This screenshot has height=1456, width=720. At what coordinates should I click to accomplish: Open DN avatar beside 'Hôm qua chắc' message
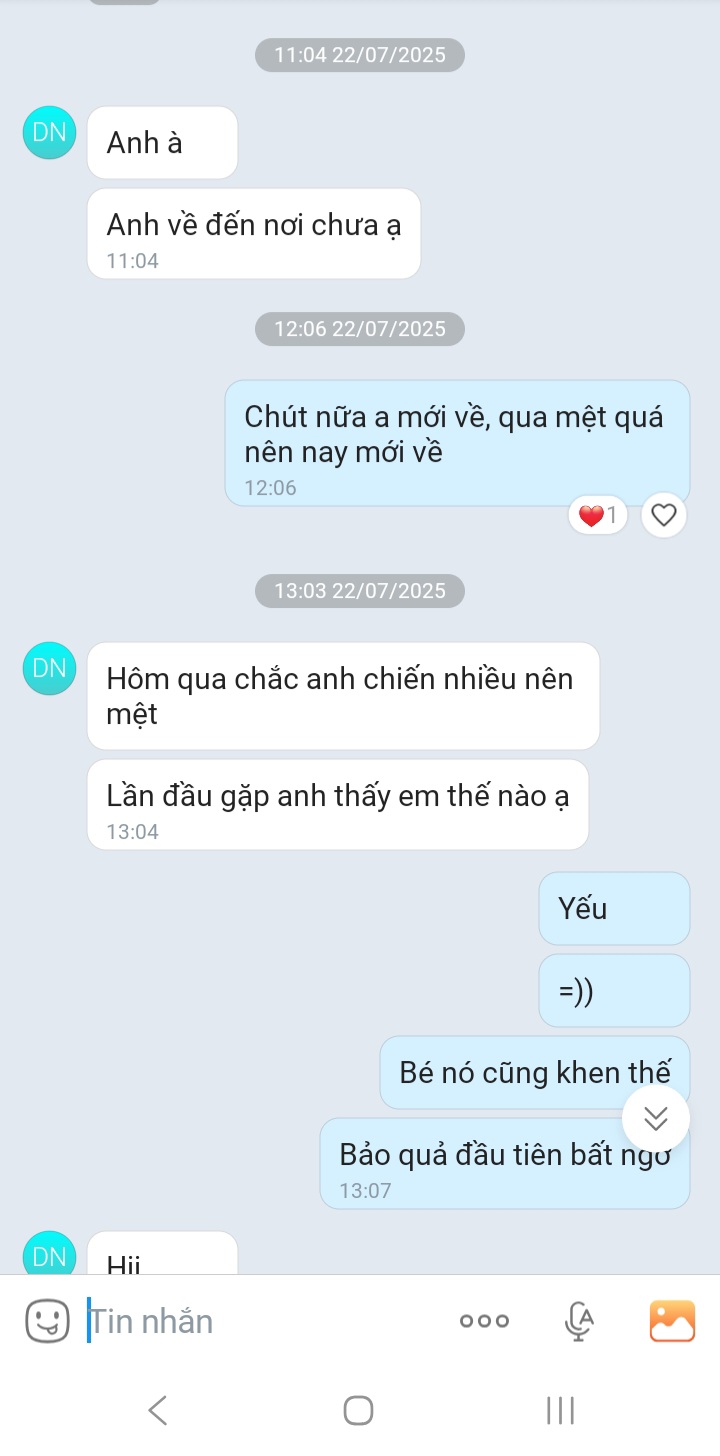49,669
